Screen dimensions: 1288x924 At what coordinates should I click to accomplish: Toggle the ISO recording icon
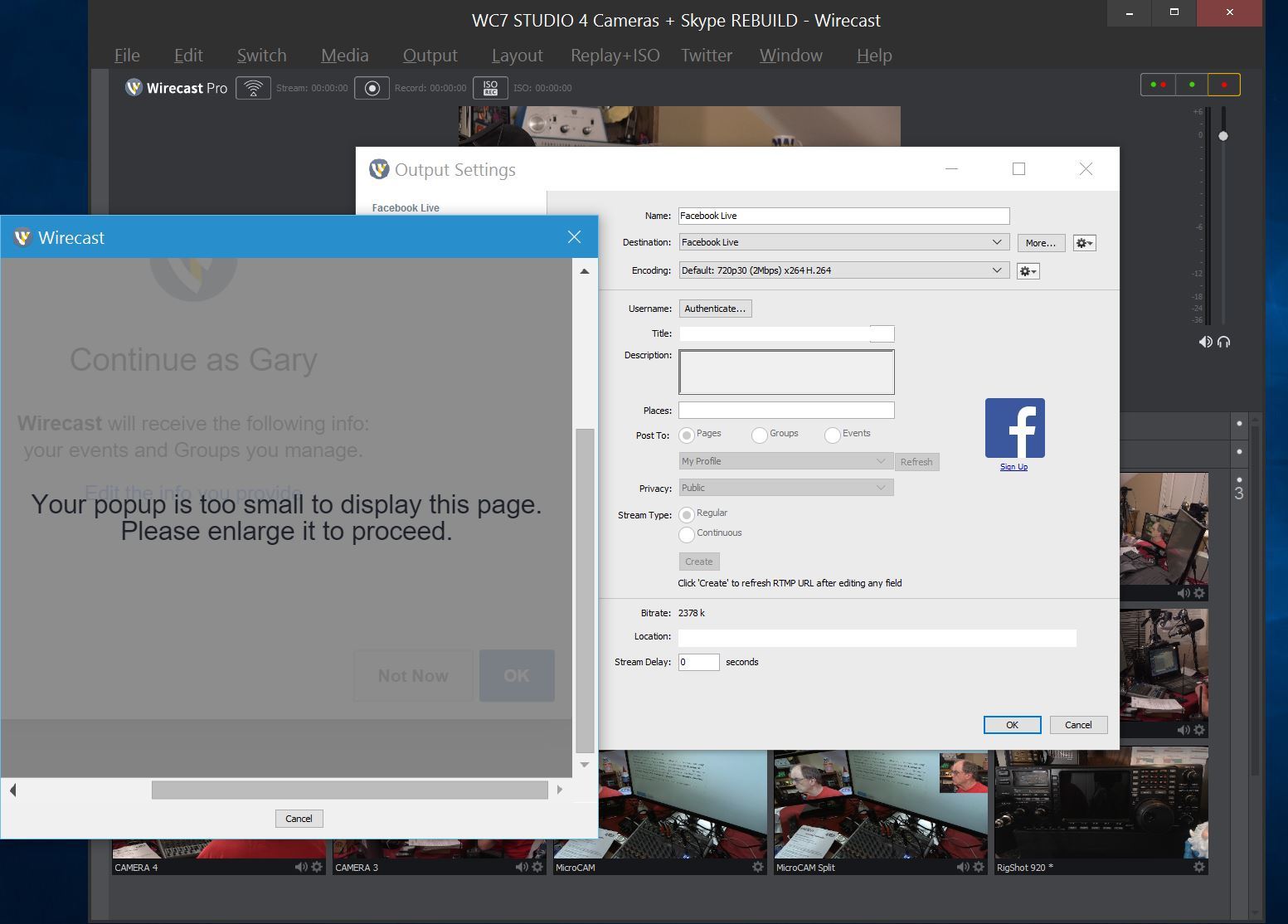click(x=490, y=88)
